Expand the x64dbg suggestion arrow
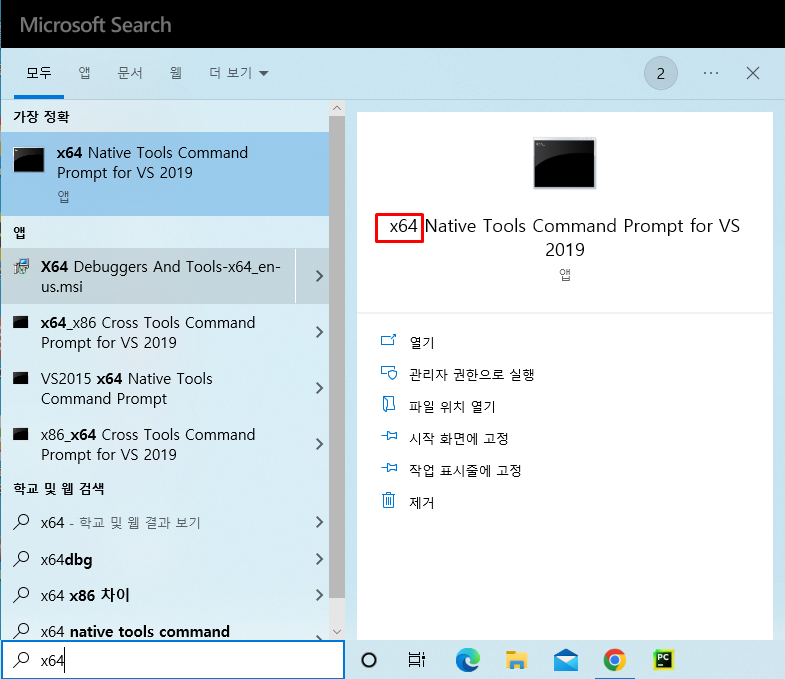This screenshot has width=785, height=679. click(319, 559)
